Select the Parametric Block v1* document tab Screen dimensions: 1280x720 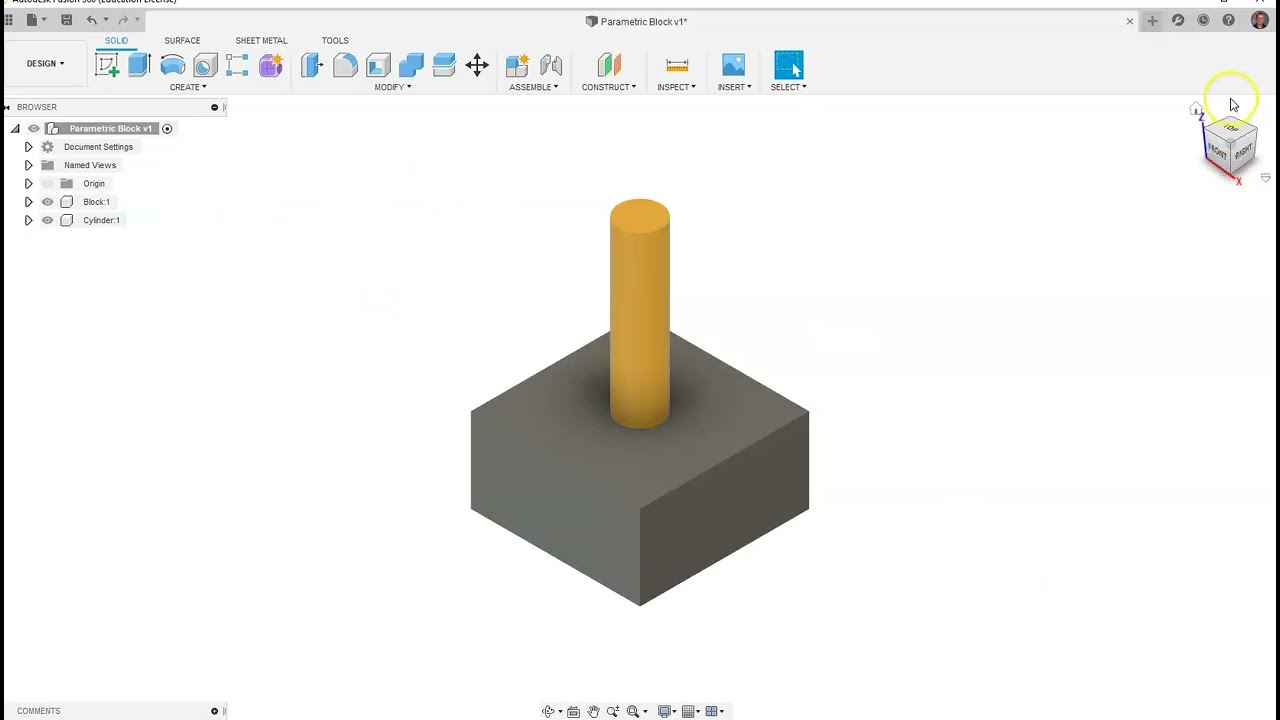(x=636, y=21)
